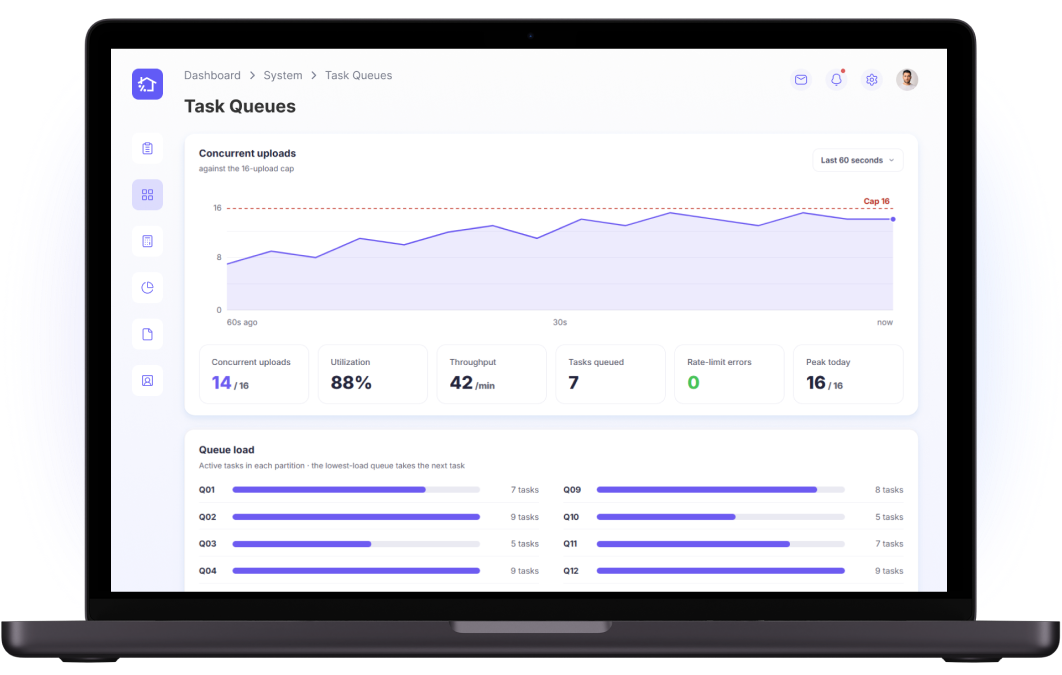1062x675 pixels.
Task: Open the calculator sidebar icon
Action: click(147, 241)
